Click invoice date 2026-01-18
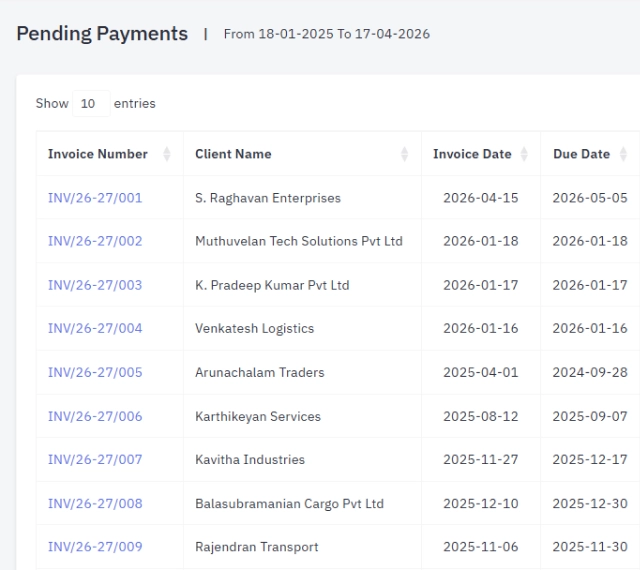The width and height of the screenshot is (640, 570). point(481,241)
